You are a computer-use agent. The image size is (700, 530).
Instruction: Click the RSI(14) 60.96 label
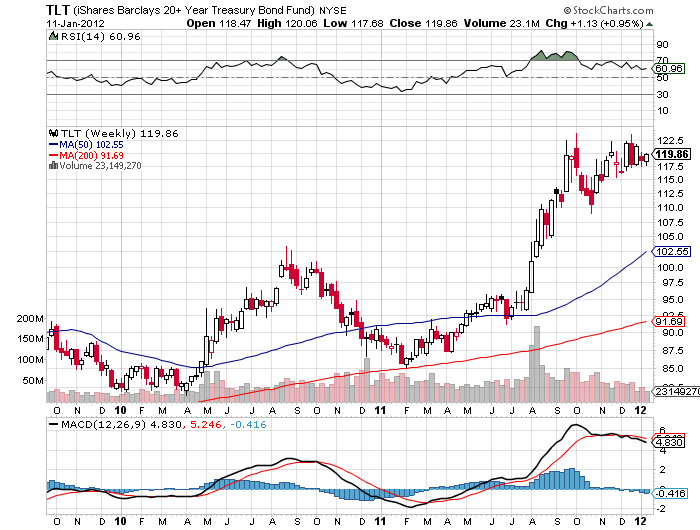pos(100,37)
